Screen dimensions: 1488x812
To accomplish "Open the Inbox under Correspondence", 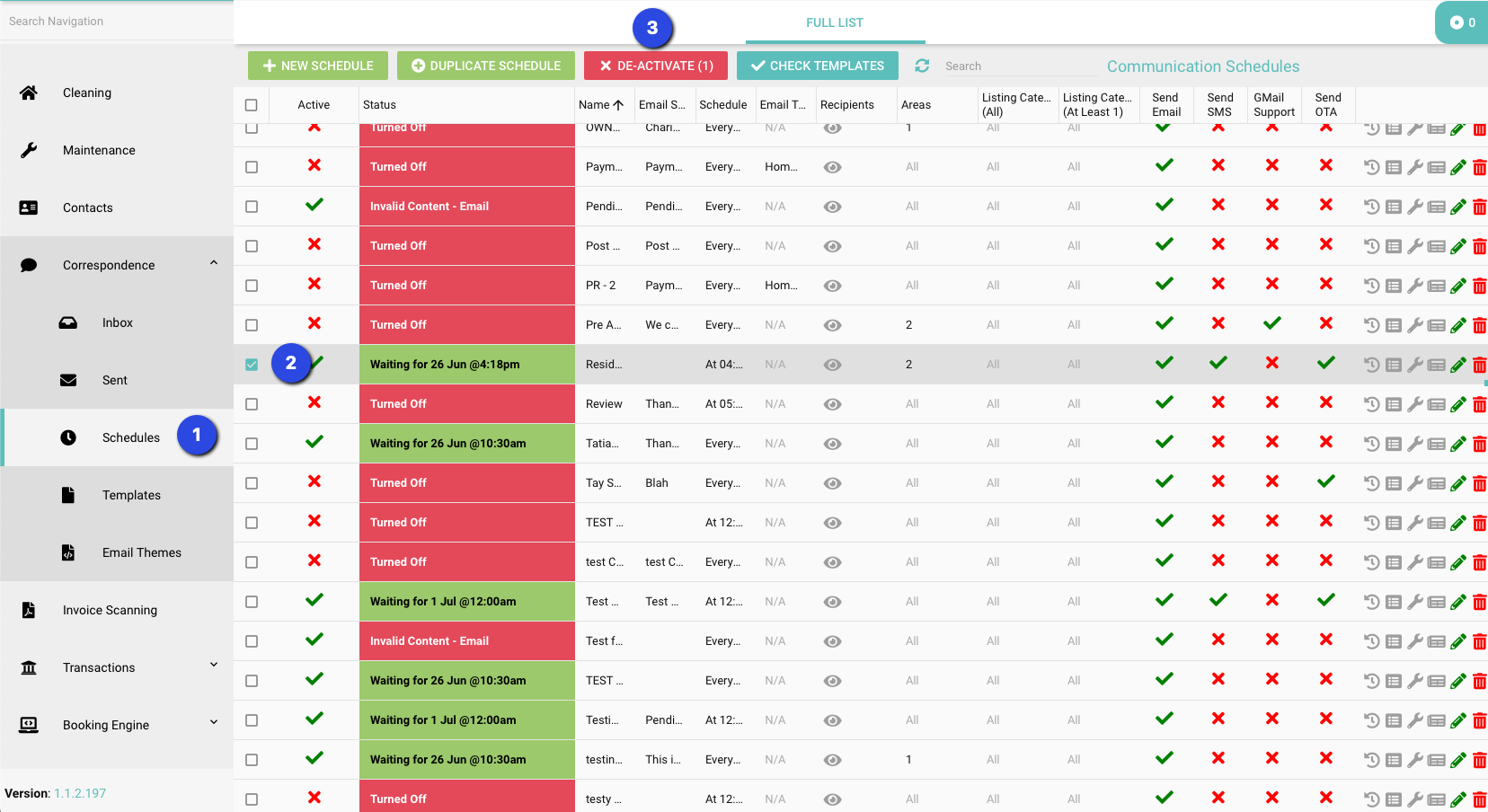I will 117,322.
